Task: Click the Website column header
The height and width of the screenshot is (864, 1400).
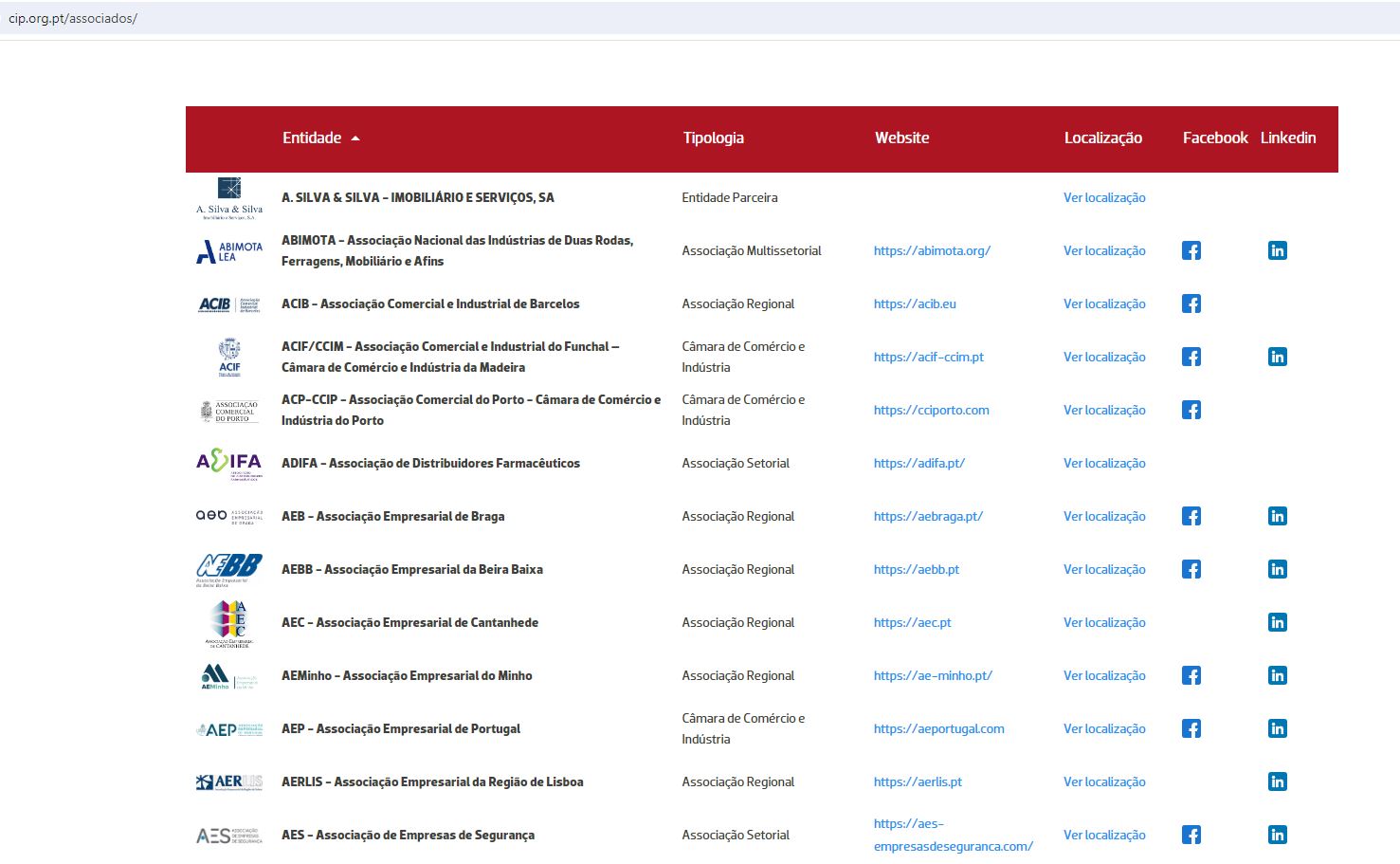Action: pos(902,138)
